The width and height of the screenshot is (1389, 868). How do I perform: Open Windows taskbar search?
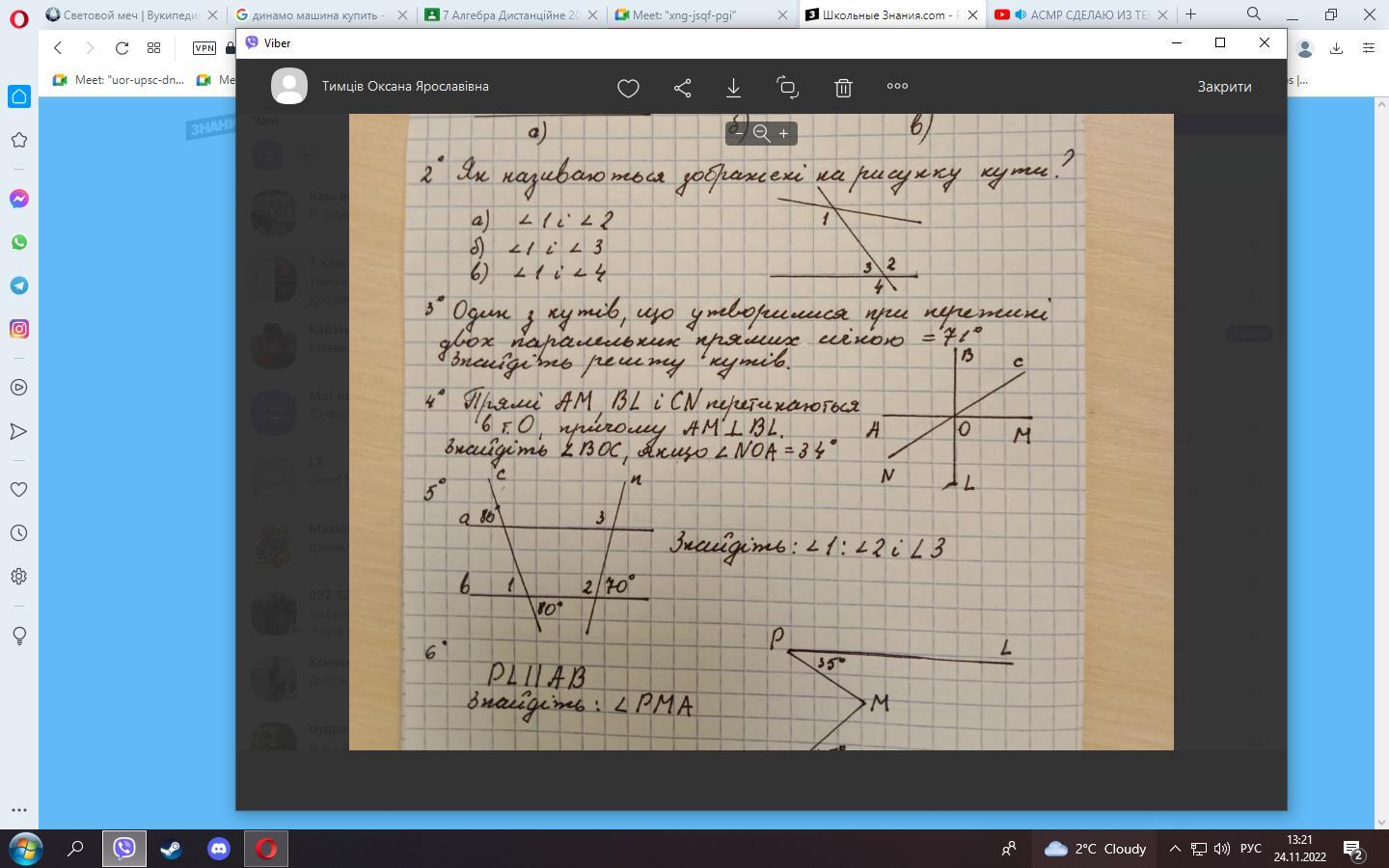[x=75, y=849]
